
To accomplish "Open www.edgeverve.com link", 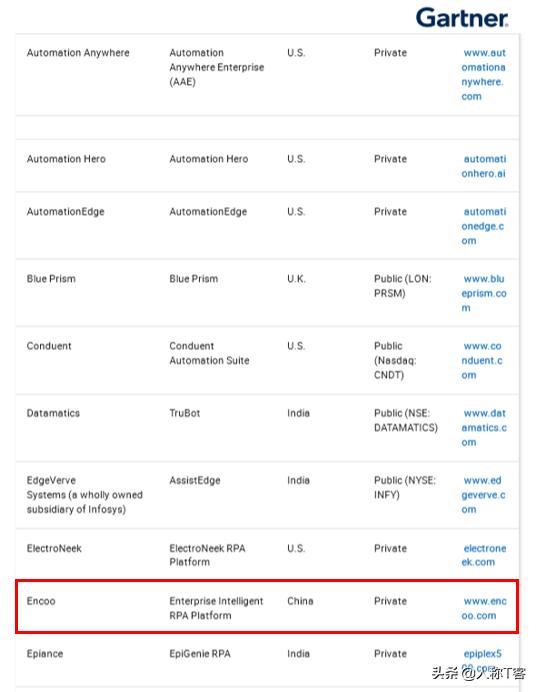I will coord(483,495).
